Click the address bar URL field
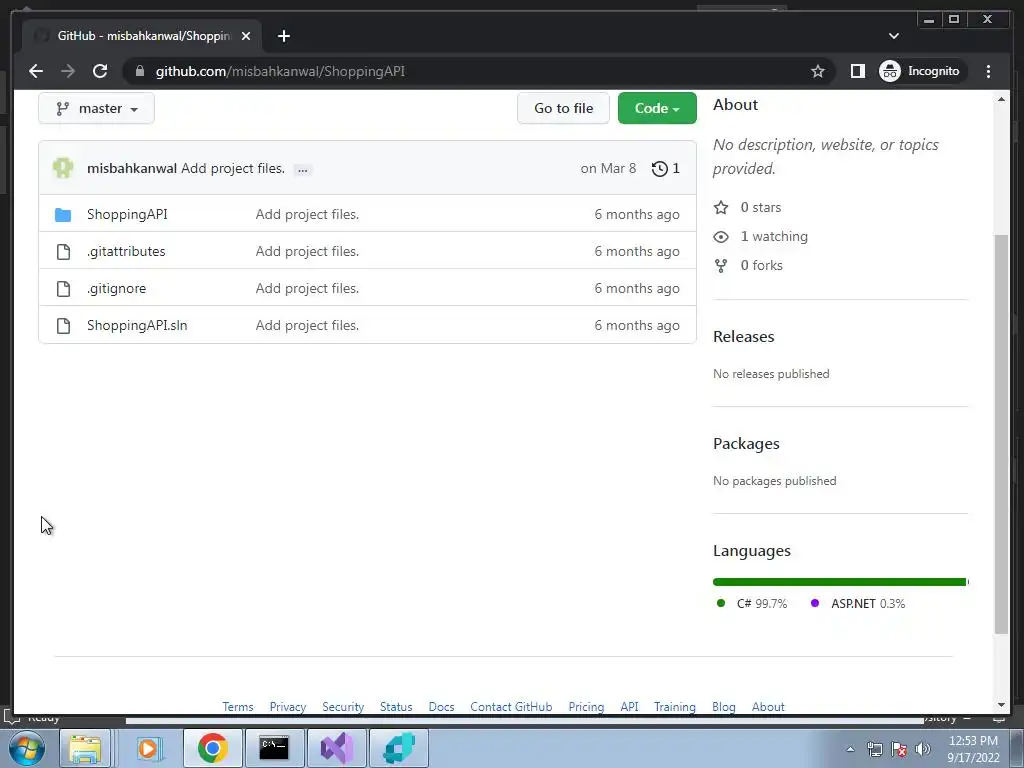Viewport: 1024px width, 768px height. tap(480, 71)
